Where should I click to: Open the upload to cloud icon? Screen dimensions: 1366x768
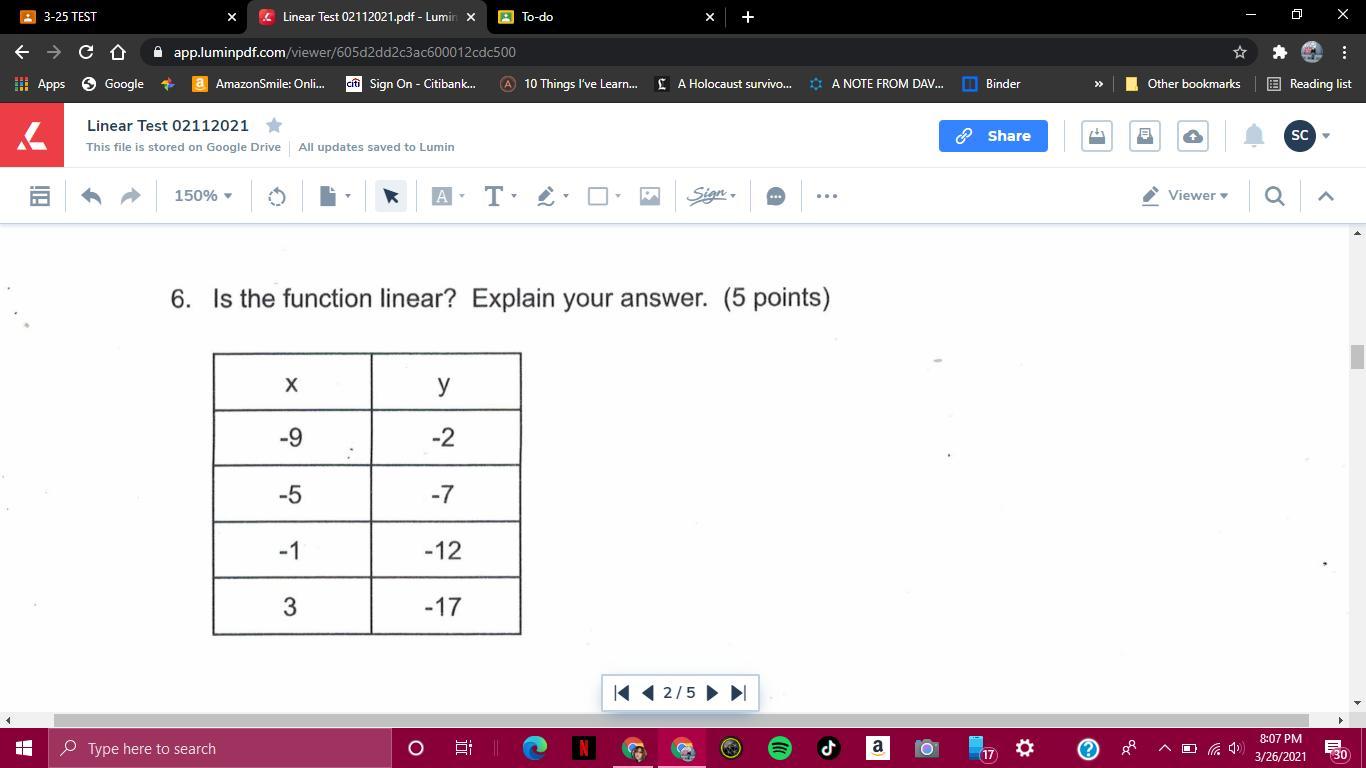tap(1192, 135)
